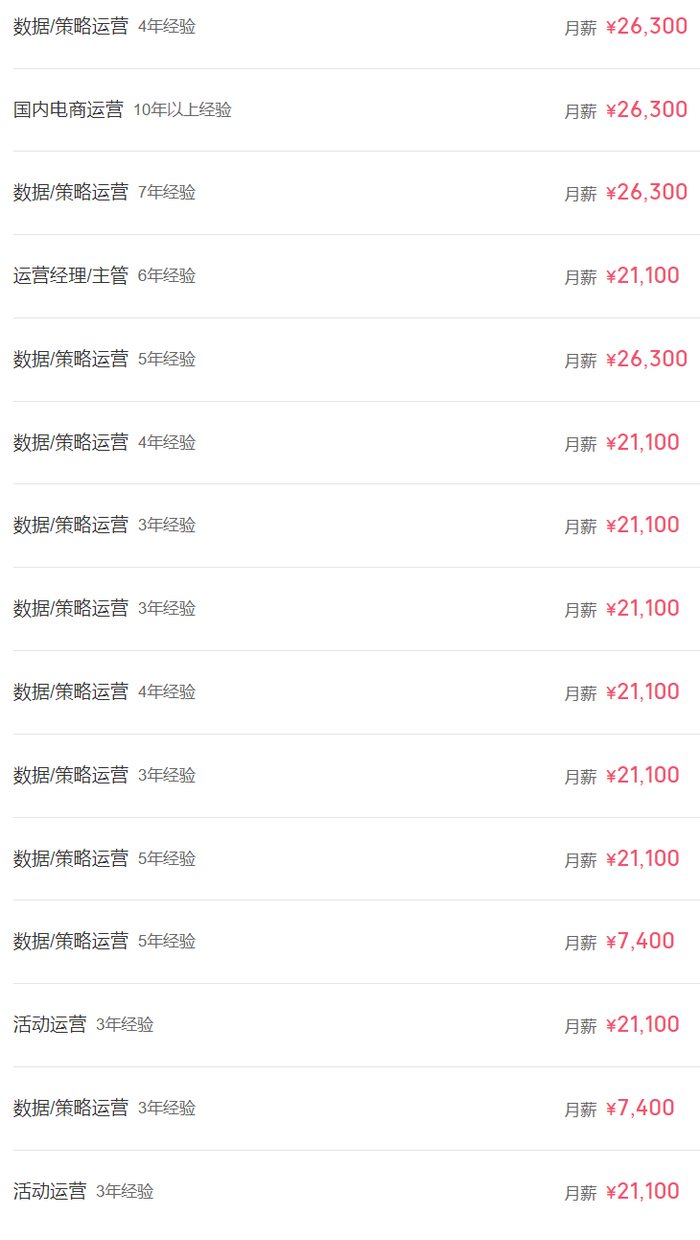
Task: Open 数据/策略运营 5年经验 listing paying ¥7,400
Action: pyautogui.click(x=70, y=941)
